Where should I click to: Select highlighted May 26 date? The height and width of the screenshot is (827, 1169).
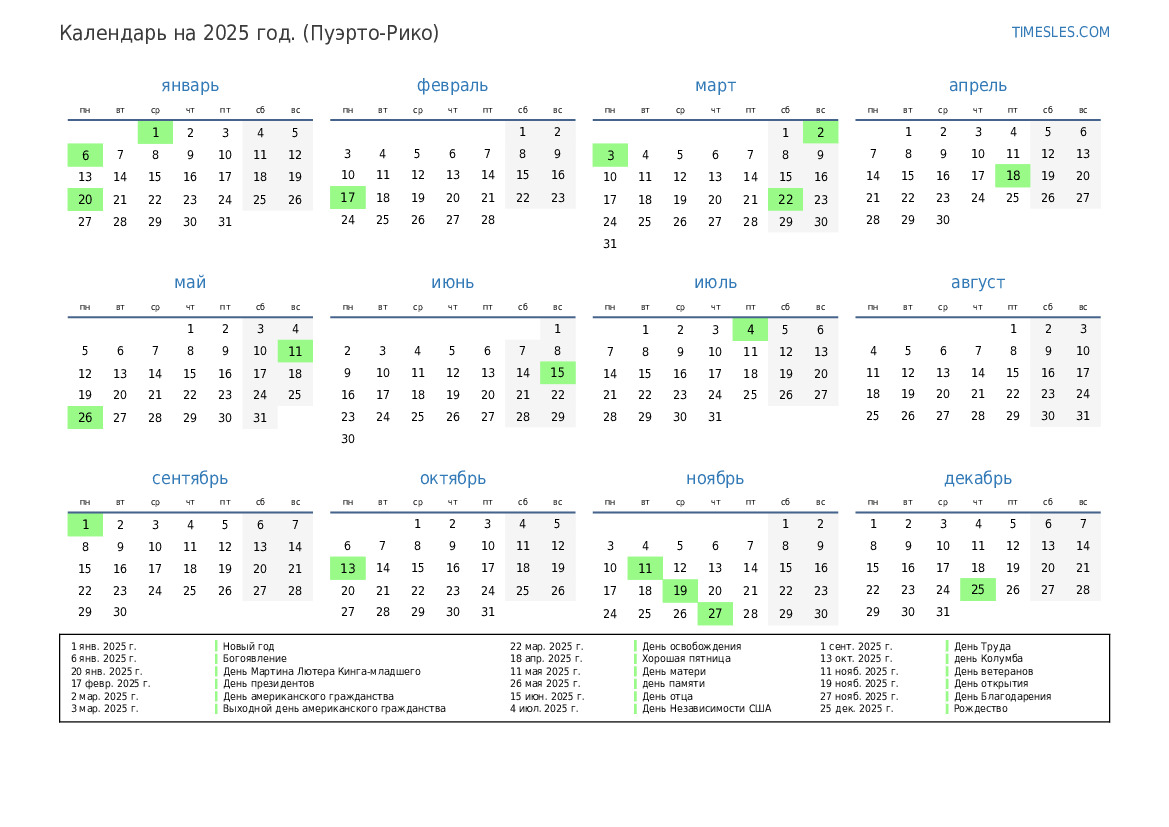pyautogui.click(x=85, y=418)
